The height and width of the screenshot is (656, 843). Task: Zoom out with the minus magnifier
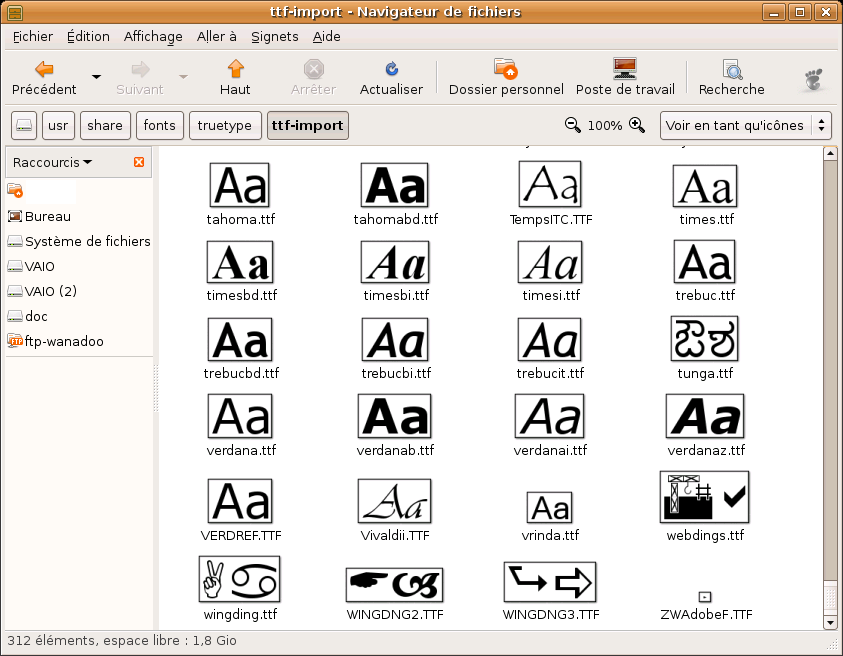click(x=573, y=125)
